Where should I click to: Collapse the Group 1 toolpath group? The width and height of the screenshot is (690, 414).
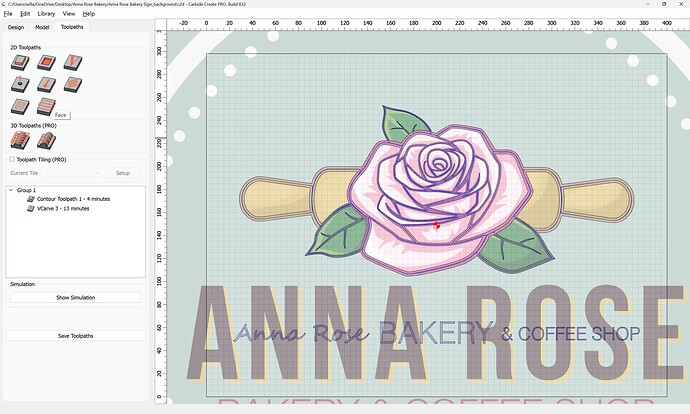(11, 190)
